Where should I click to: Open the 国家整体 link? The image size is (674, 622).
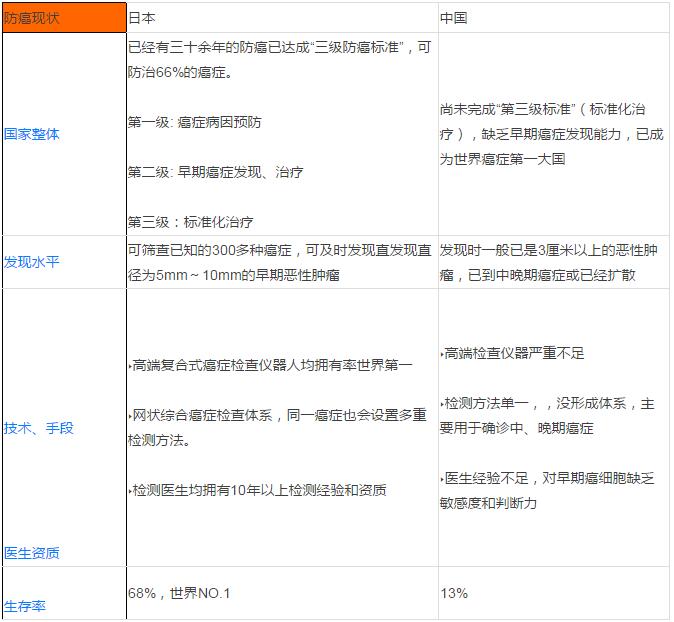(x=31, y=134)
